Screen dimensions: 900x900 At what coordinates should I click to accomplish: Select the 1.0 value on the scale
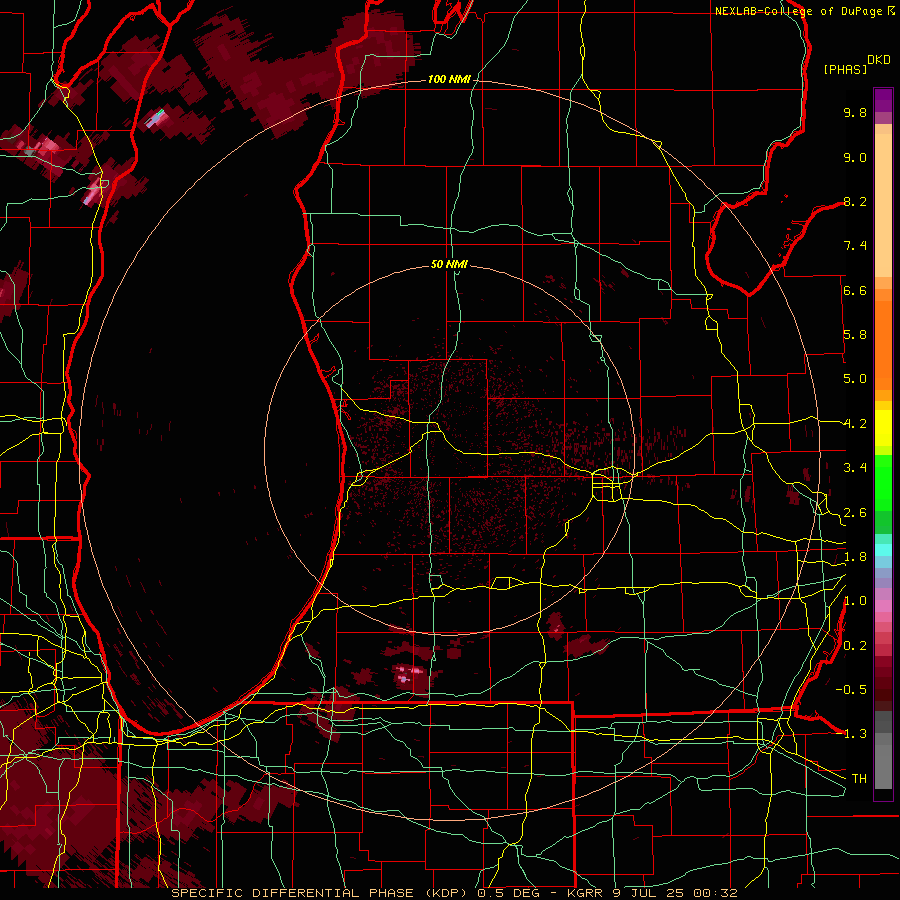click(855, 601)
